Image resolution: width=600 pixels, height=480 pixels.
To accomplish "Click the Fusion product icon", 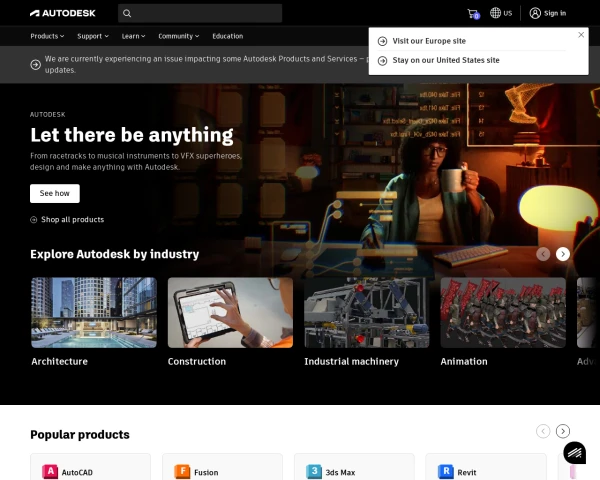I will [182, 472].
